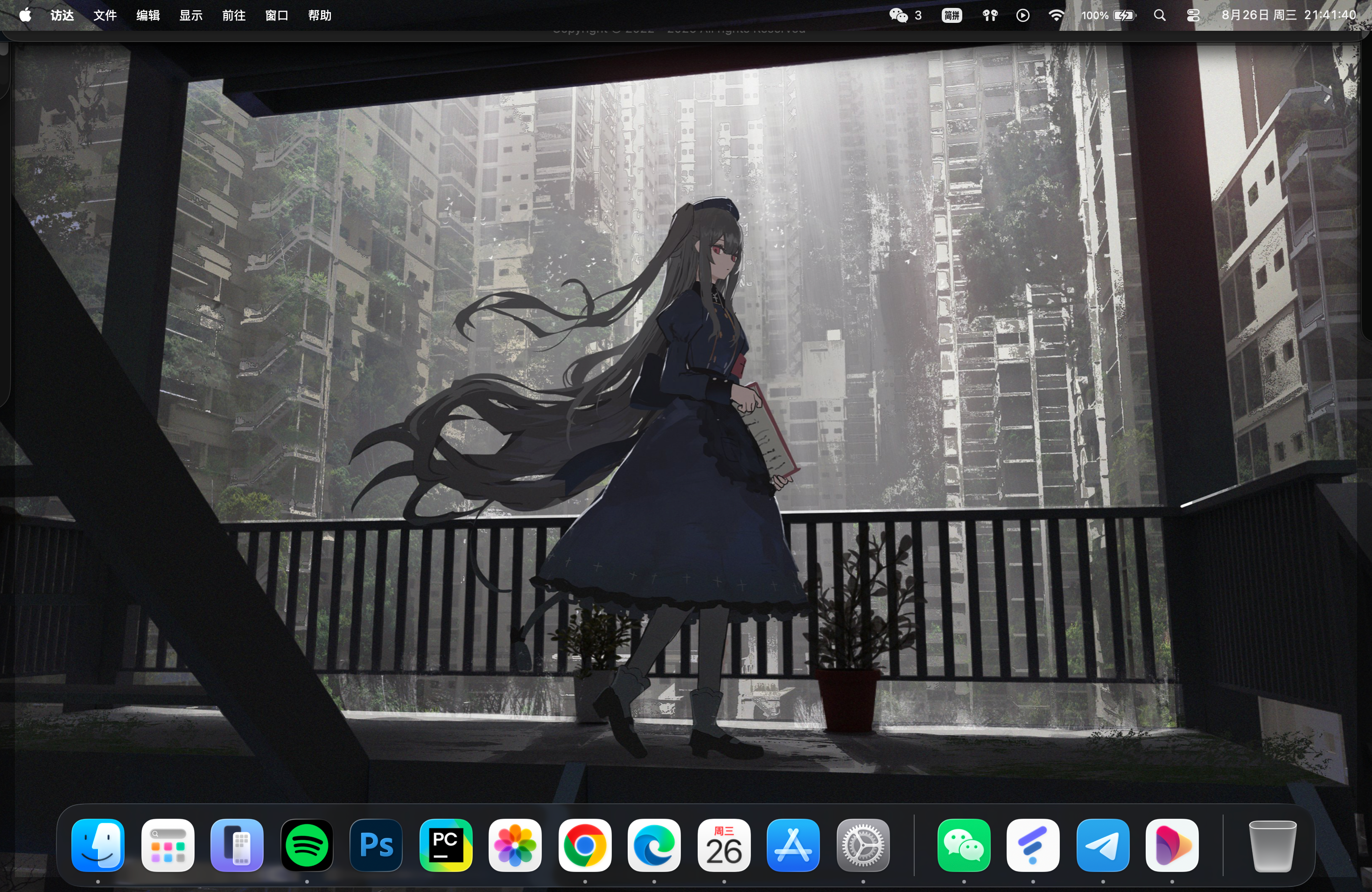Viewport: 1372px width, 892px height.
Task: Click the Now Playing icon in menu bar
Action: click(x=1022, y=15)
